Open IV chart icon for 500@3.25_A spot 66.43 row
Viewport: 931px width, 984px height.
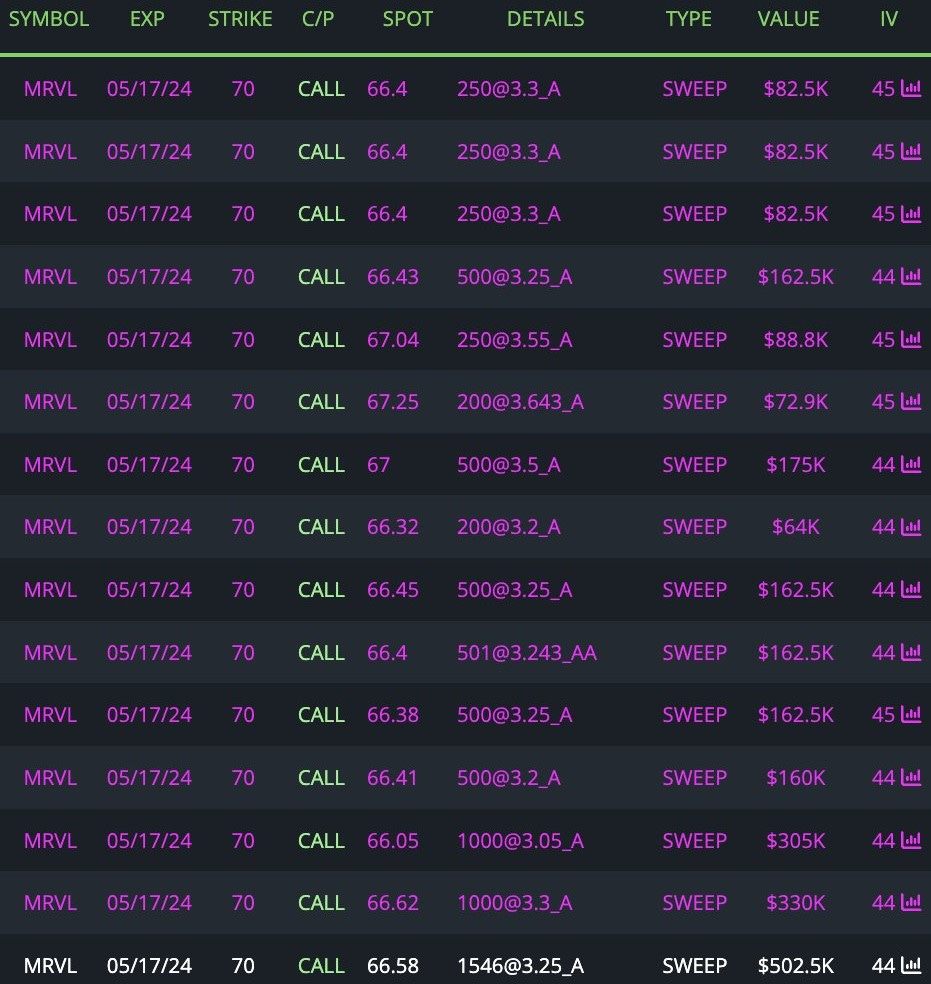[x=911, y=276]
